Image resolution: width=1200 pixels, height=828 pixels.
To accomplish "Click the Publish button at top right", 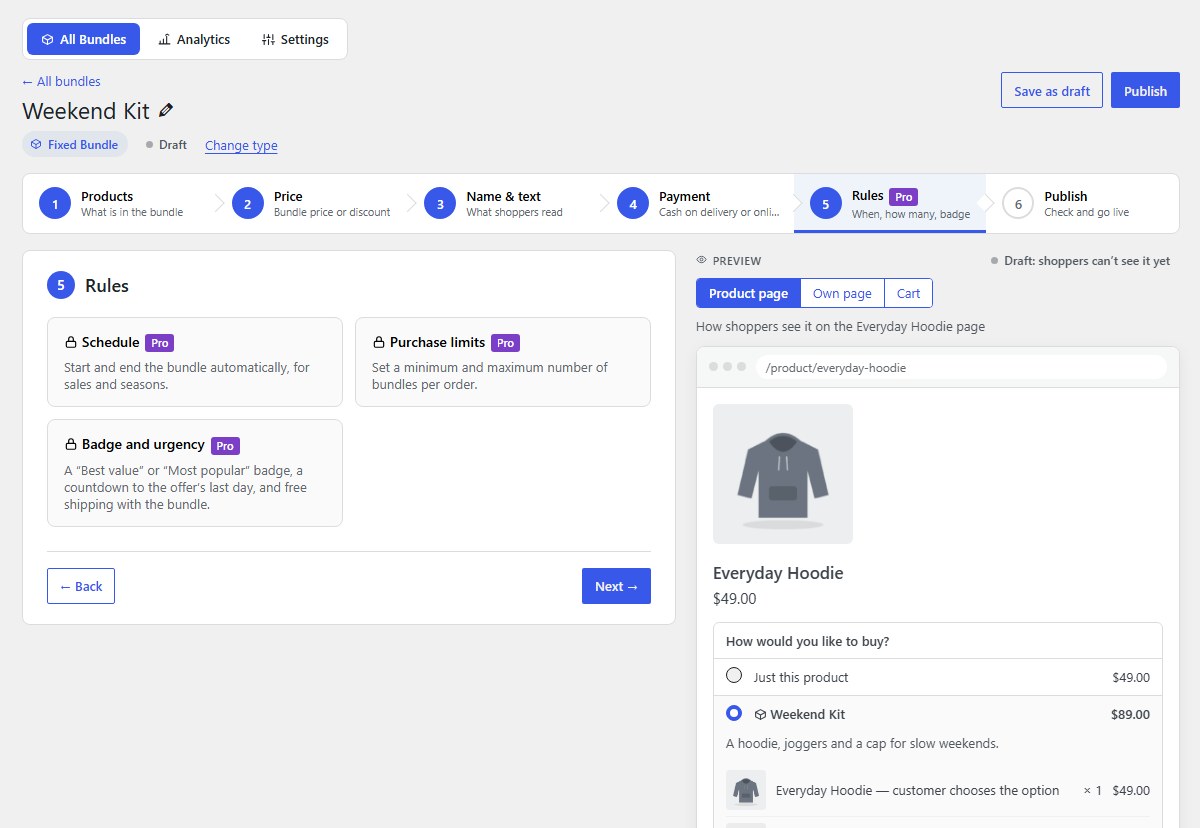I will [1145, 90].
